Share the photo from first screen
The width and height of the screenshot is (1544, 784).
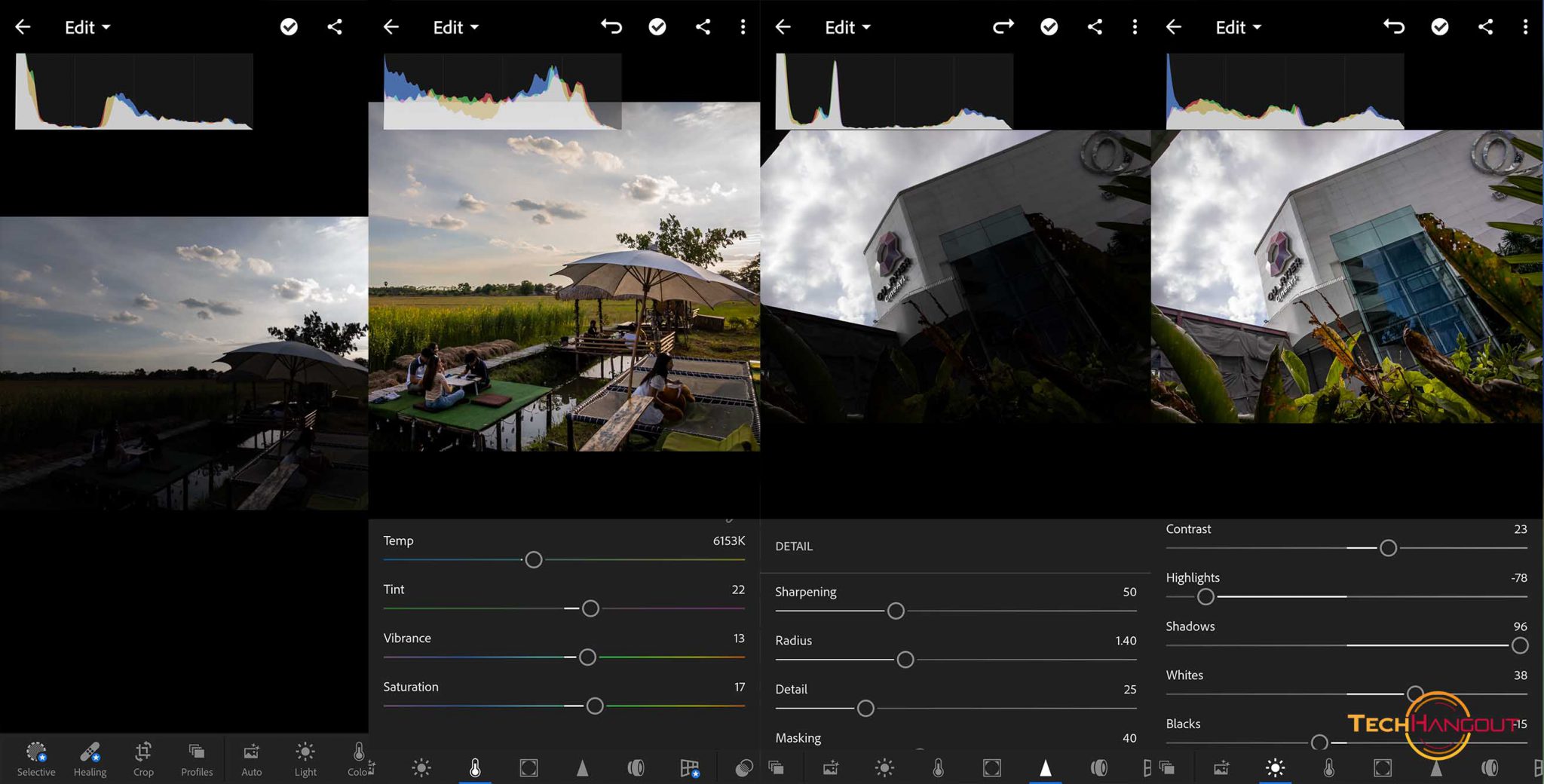335,27
